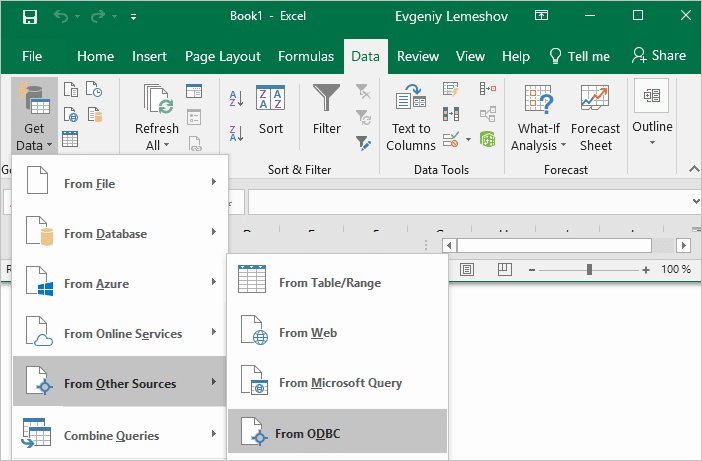This screenshot has height=461, width=702.
Task: Click the Sort A to Z icon
Action: point(237,98)
